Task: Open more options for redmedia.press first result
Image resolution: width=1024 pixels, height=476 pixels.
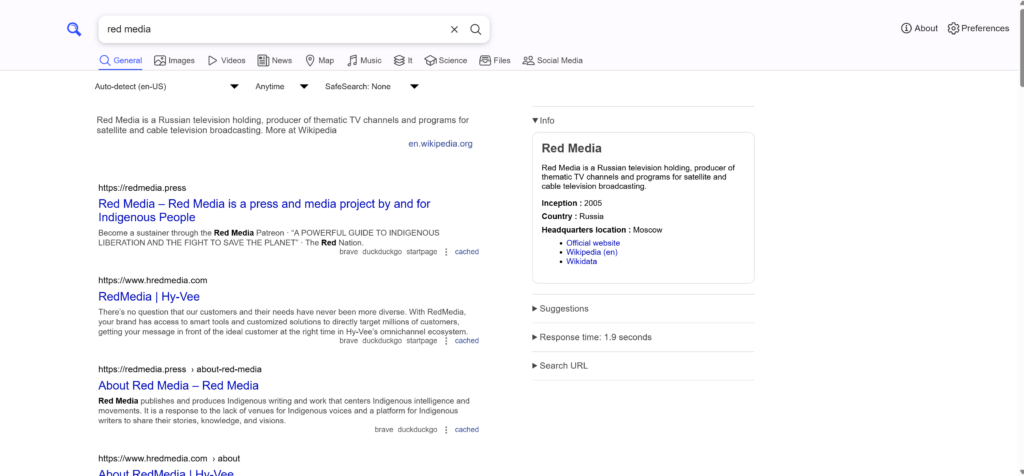Action: pos(447,252)
